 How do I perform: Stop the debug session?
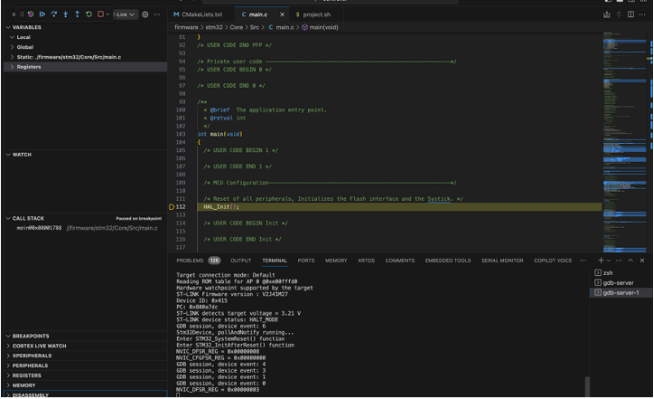[101, 14]
